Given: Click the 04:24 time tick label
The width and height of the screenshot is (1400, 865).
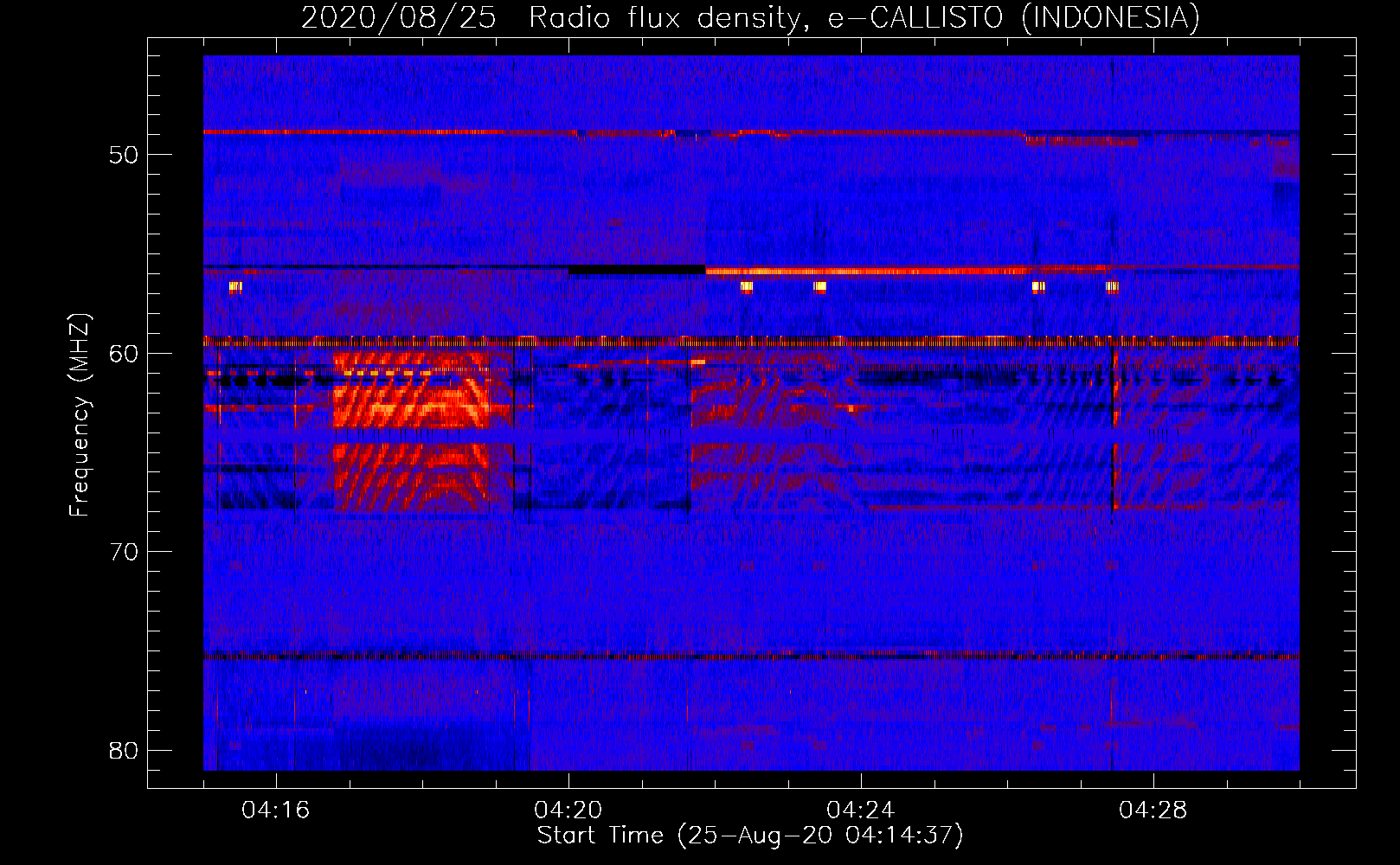Looking at the screenshot, I should (861, 811).
